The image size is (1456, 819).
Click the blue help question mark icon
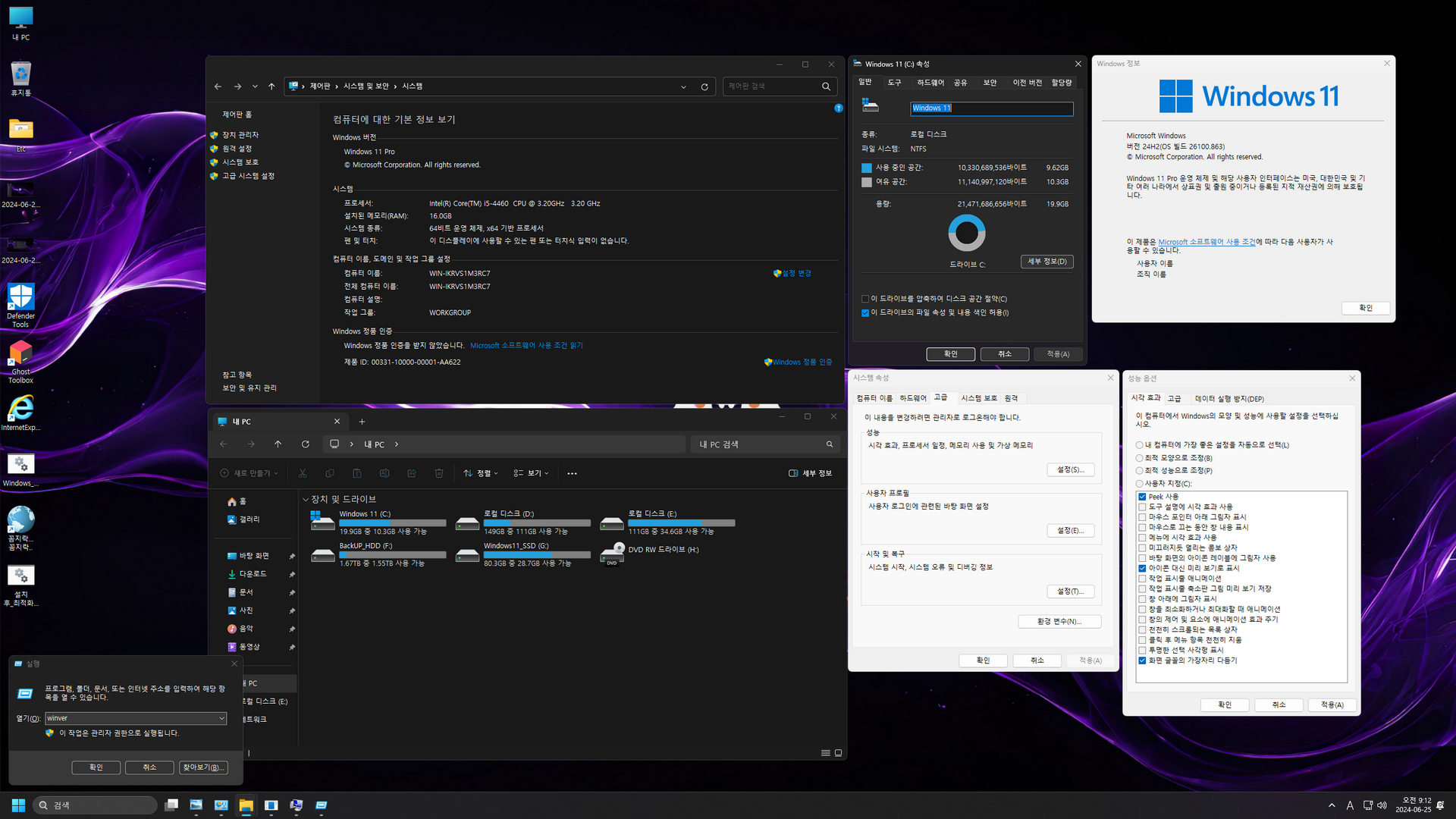pyautogui.click(x=839, y=108)
